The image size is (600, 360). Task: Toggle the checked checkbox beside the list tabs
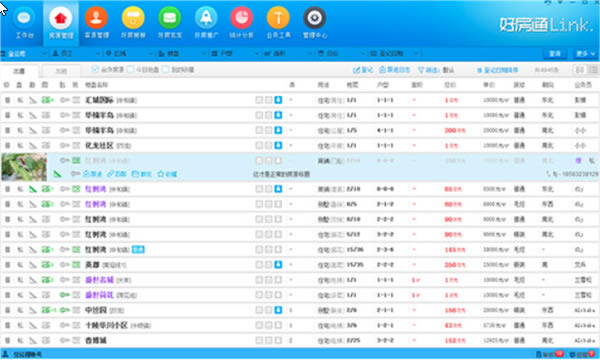[95, 69]
